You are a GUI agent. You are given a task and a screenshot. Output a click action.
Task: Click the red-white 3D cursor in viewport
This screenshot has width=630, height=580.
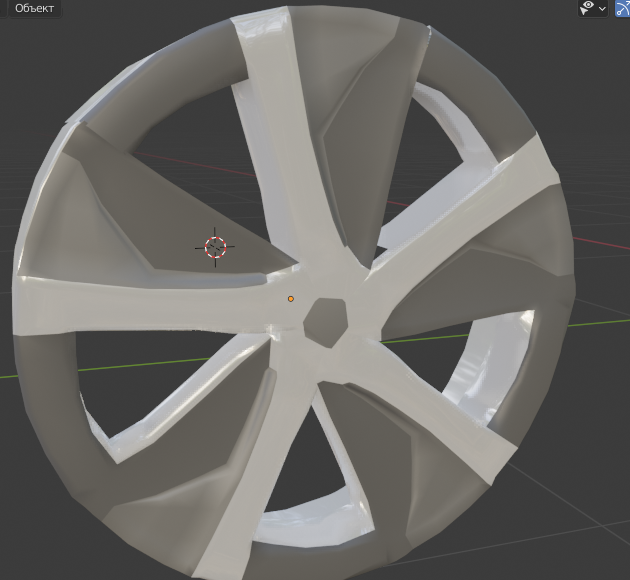215,247
